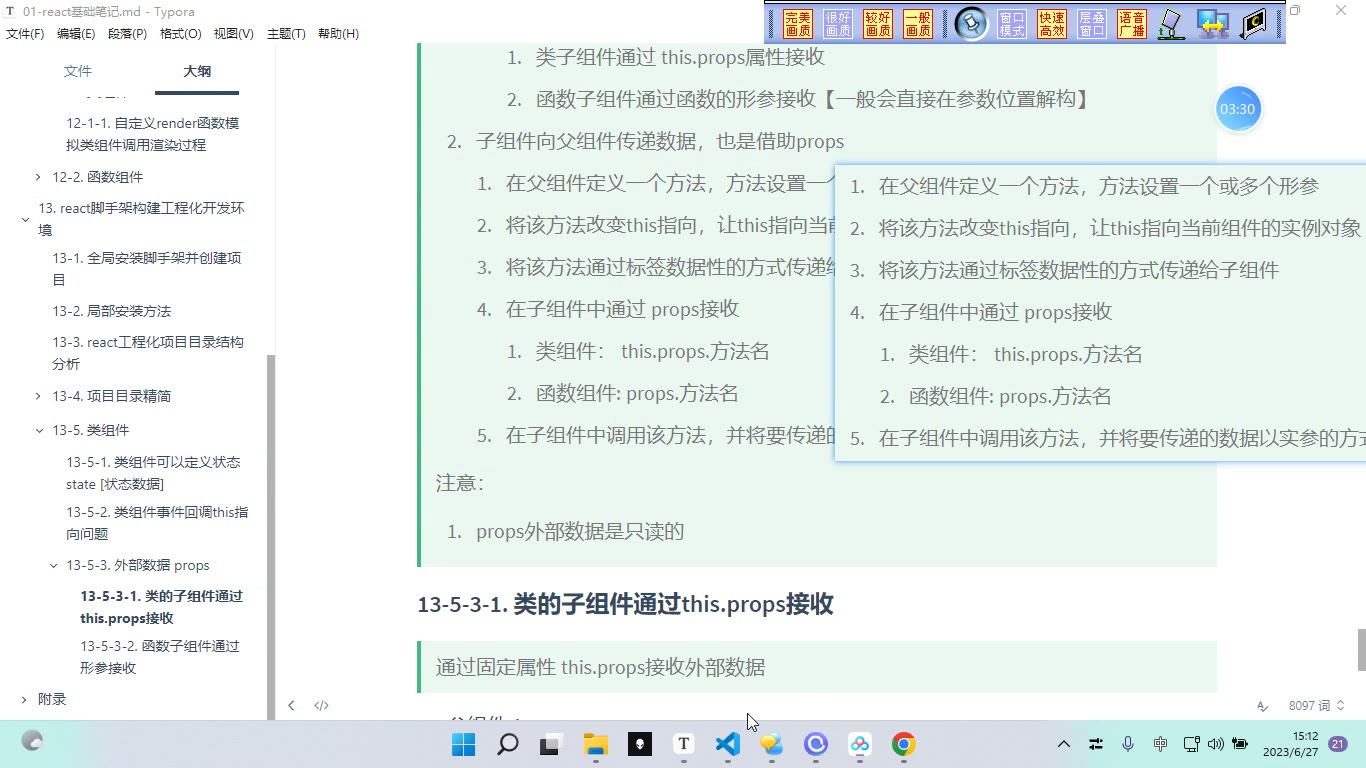The image size is (1366, 768).
Task: Select 较好画质 quality button
Action: pos(878,24)
